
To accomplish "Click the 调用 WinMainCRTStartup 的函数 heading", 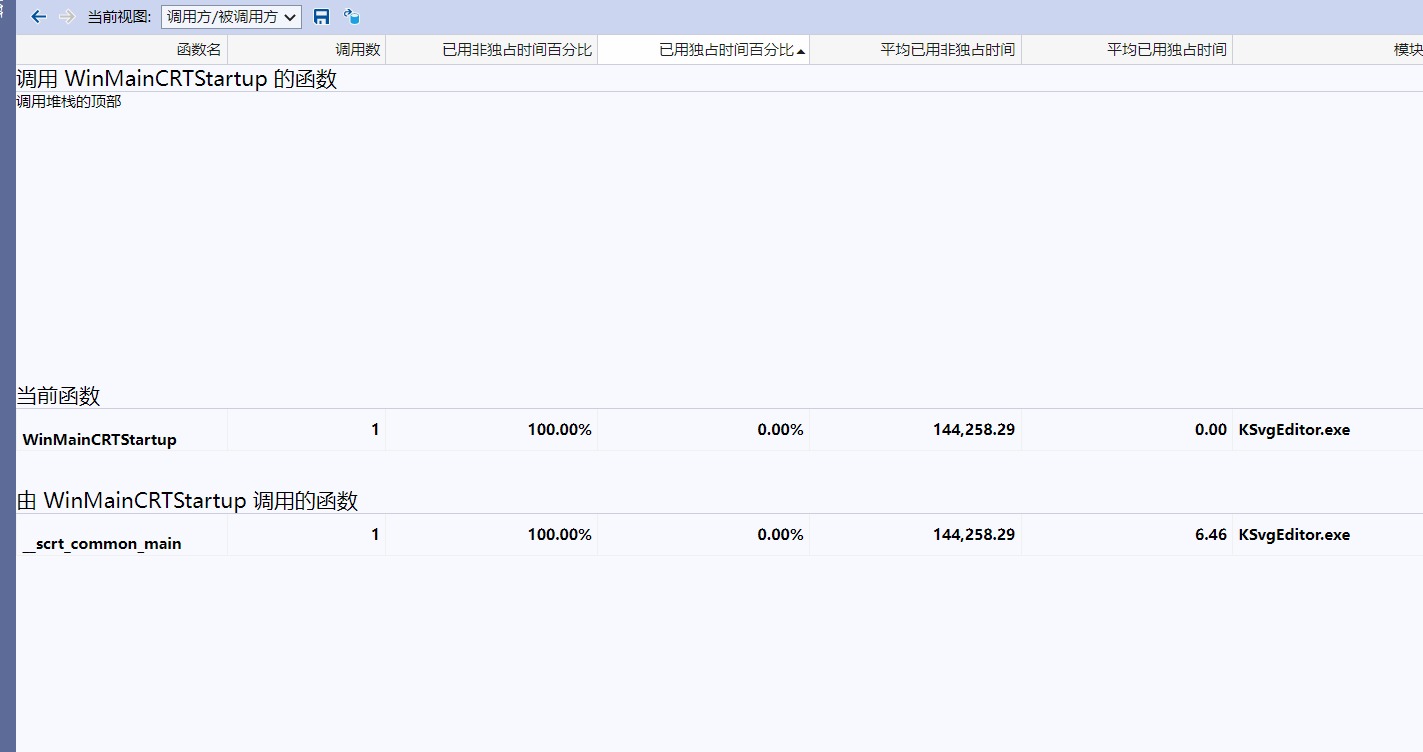I will (177, 79).
